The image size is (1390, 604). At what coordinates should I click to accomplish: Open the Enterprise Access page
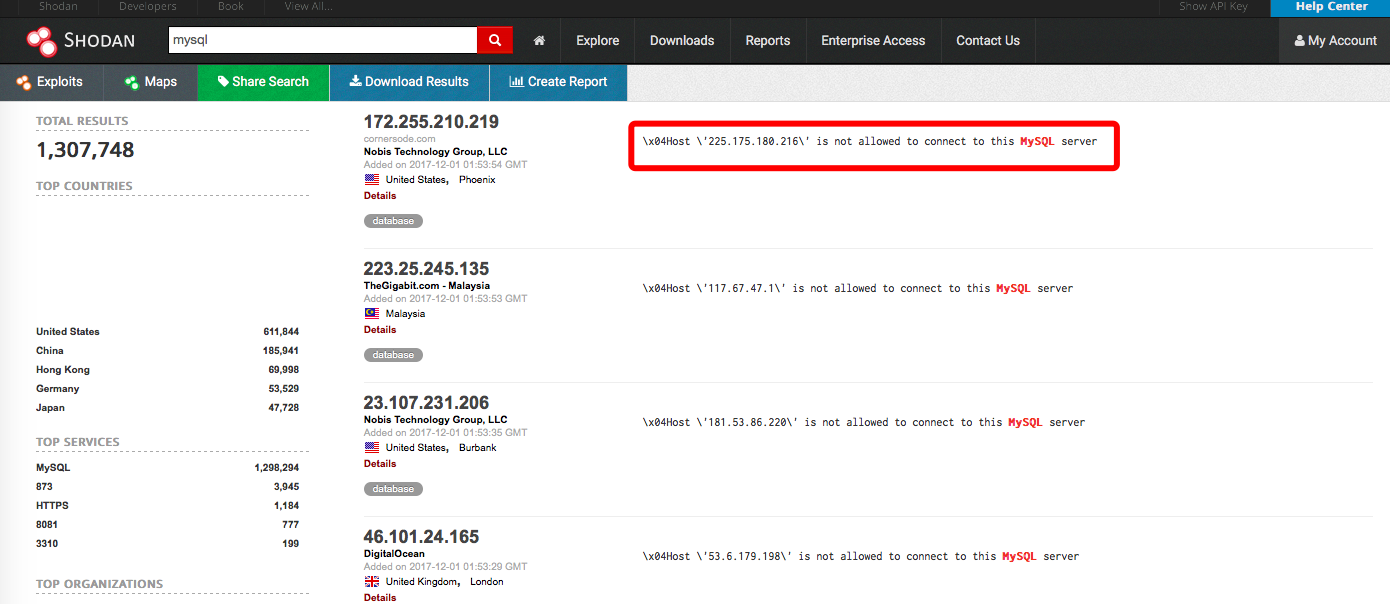pyautogui.click(x=873, y=41)
